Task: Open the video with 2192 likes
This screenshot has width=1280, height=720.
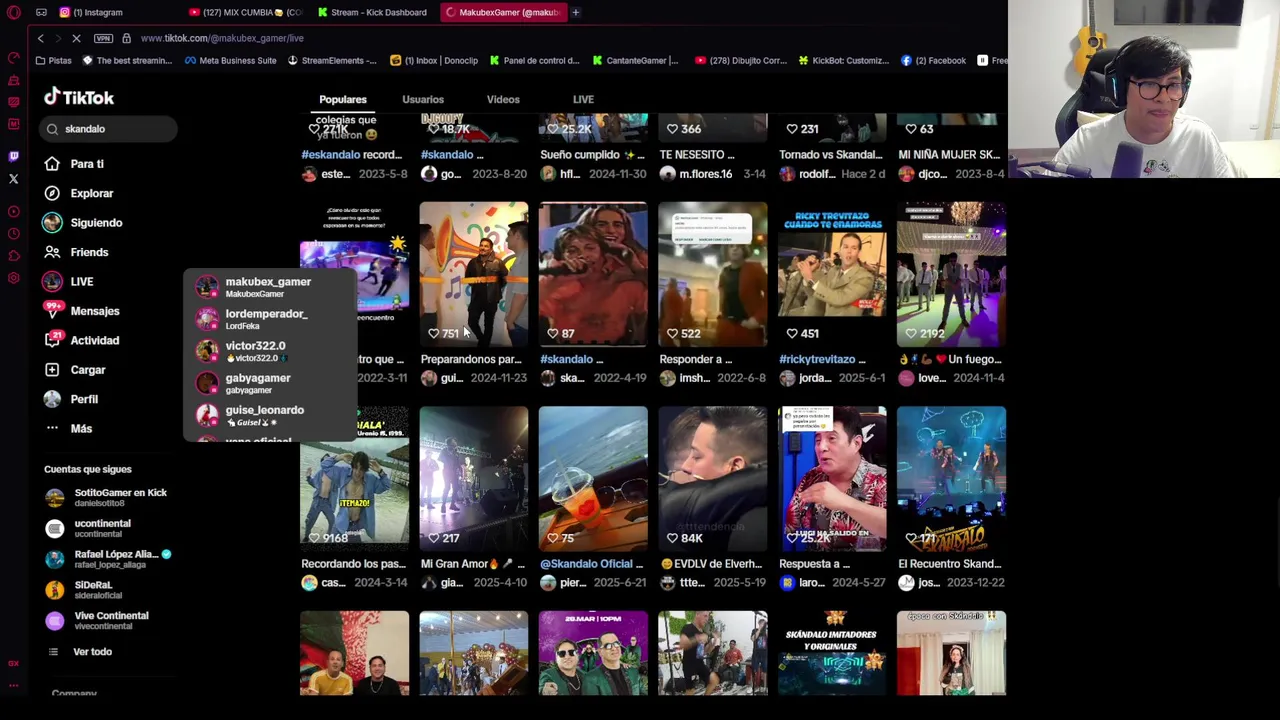Action: [x=951, y=274]
